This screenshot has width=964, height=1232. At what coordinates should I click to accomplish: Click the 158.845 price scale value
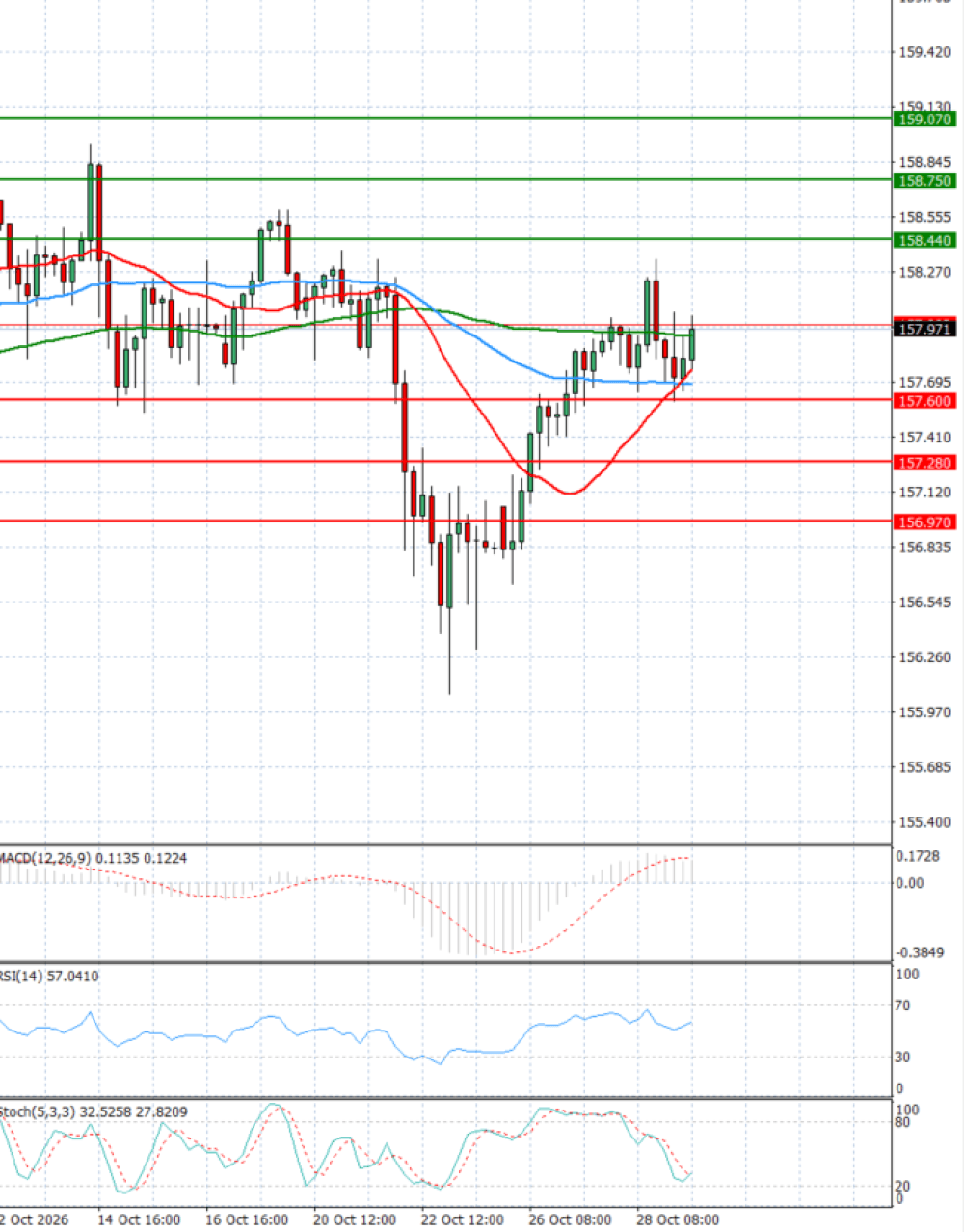pos(924,162)
